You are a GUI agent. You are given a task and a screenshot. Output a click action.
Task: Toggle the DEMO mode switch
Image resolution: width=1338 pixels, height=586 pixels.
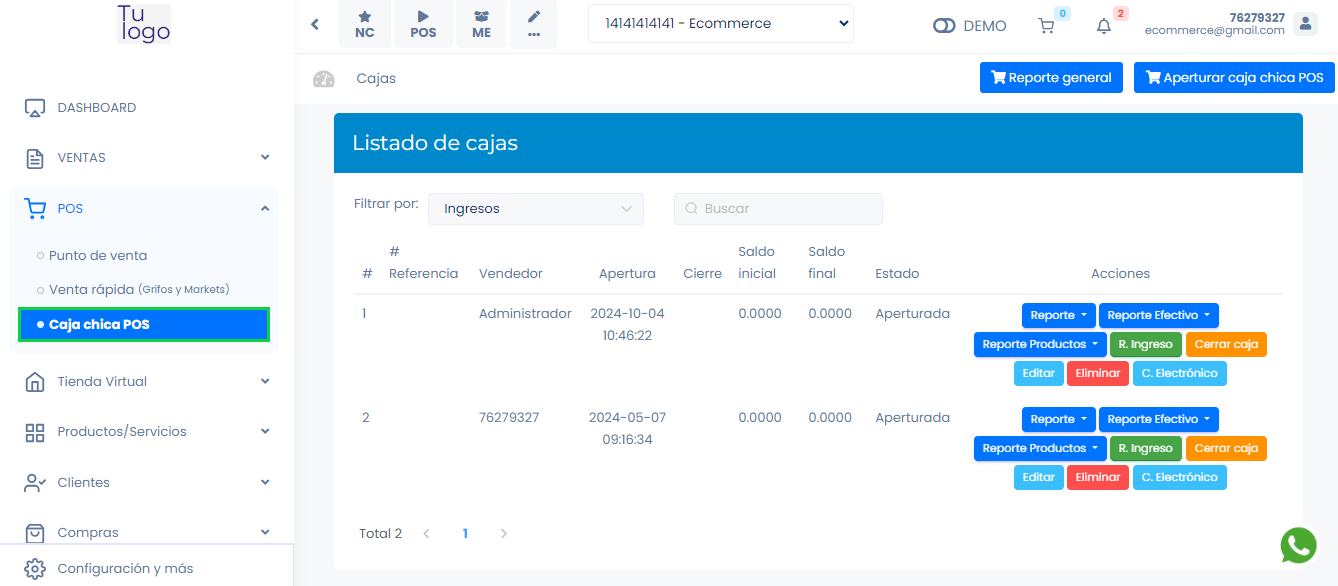pyautogui.click(x=943, y=26)
